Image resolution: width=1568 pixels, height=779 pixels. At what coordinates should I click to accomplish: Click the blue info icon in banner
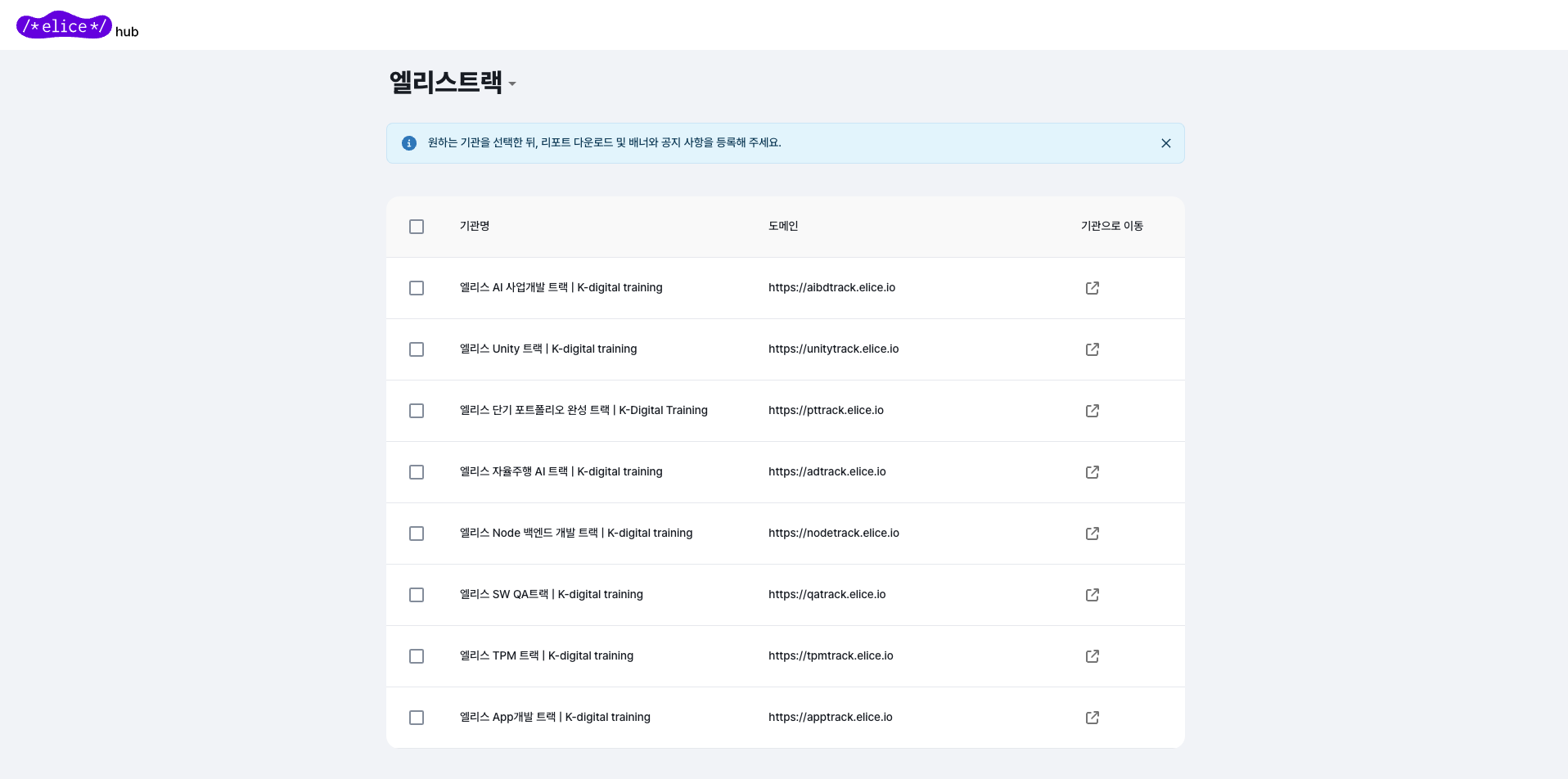click(x=409, y=143)
